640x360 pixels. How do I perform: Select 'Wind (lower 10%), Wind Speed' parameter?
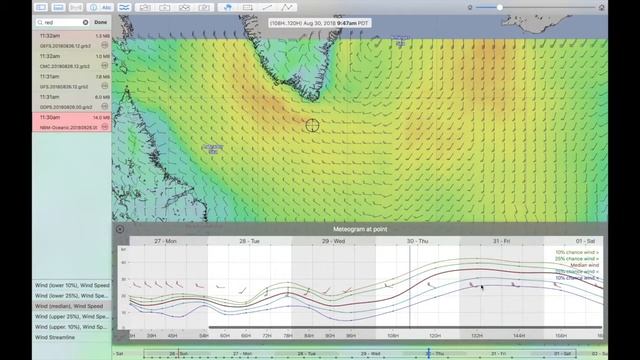coord(72,285)
